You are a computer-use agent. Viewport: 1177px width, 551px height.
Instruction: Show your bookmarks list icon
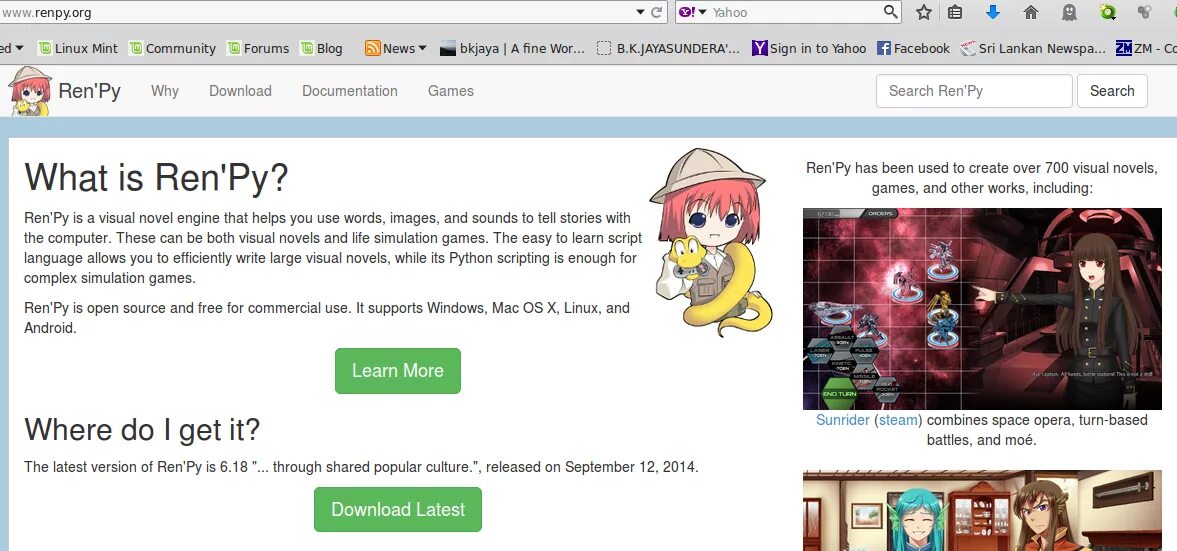point(955,12)
